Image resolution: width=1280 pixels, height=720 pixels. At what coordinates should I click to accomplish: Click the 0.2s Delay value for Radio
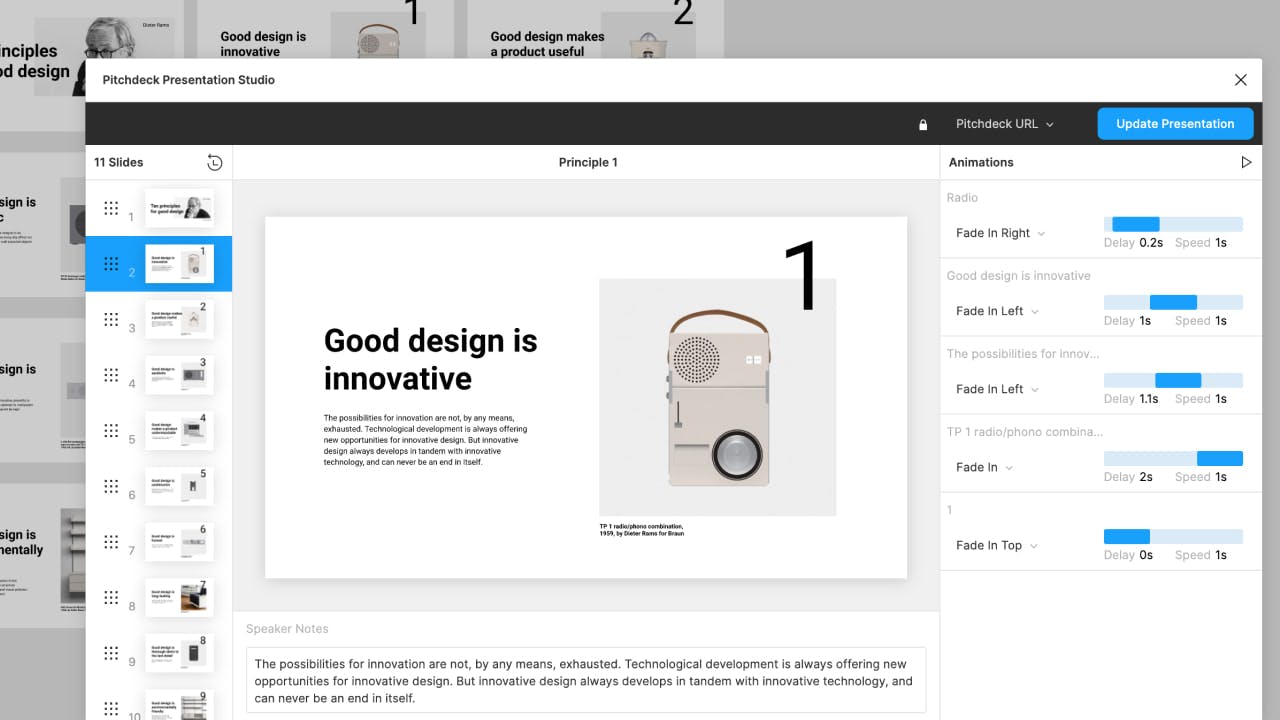(1151, 243)
